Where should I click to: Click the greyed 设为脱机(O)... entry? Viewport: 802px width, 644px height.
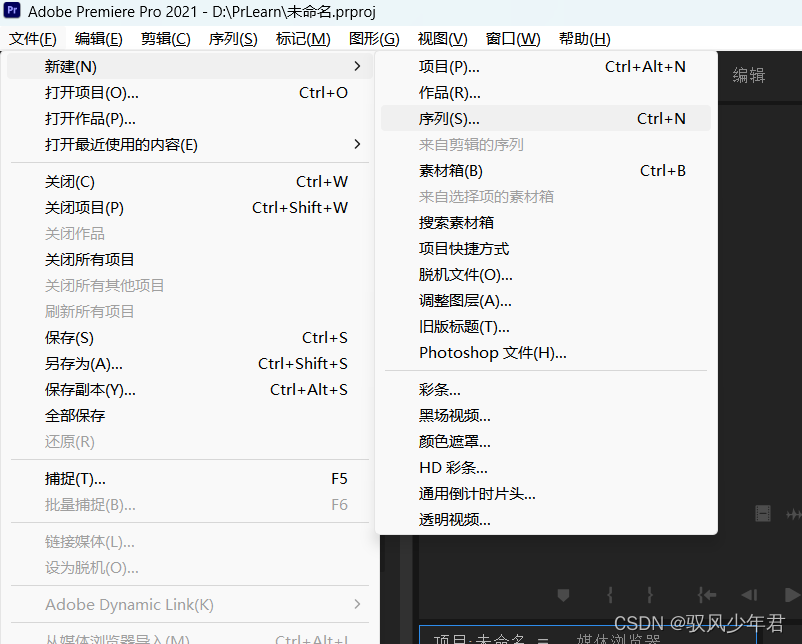[190, 568]
